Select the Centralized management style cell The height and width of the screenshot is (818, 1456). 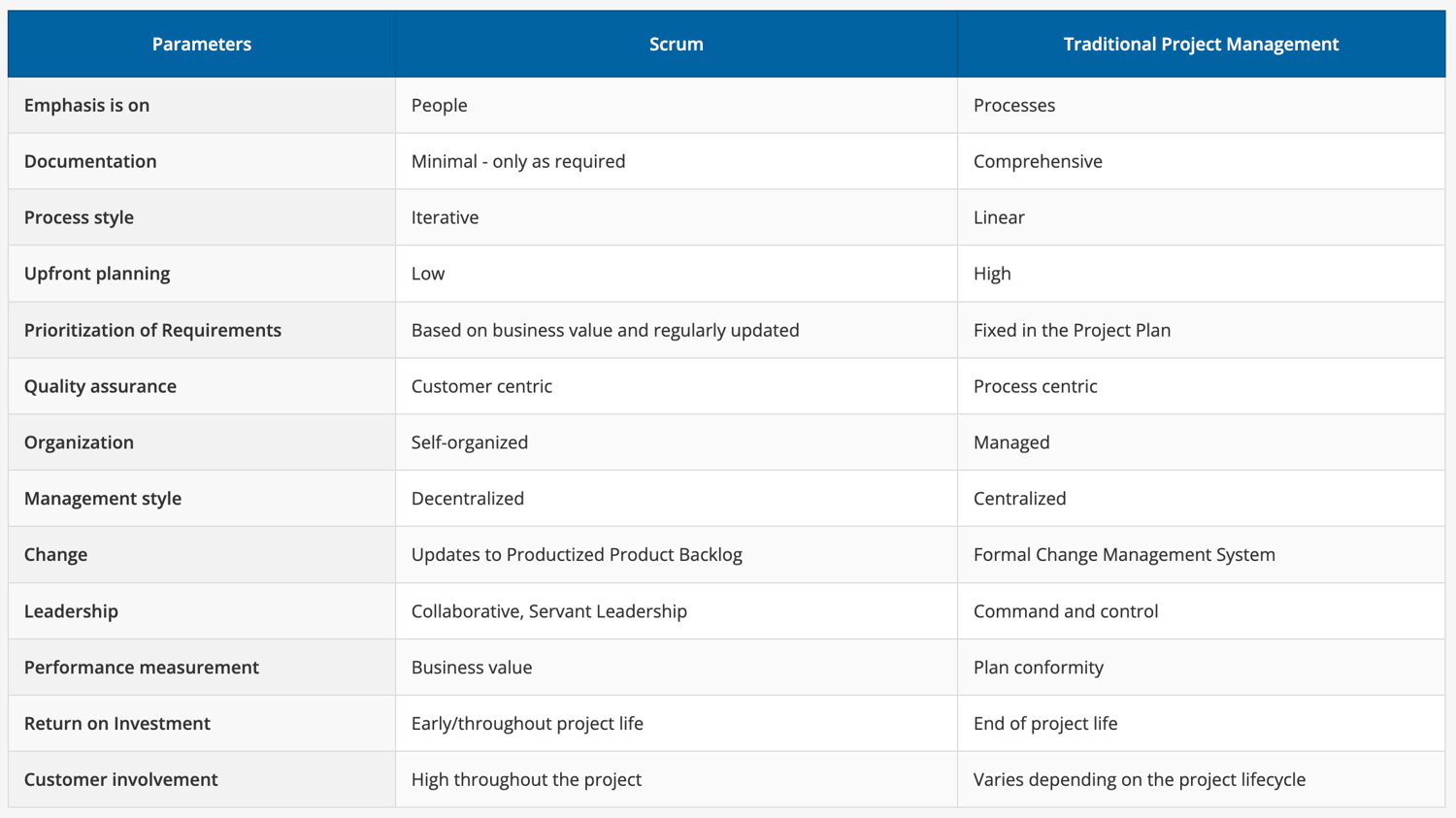coord(1019,499)
